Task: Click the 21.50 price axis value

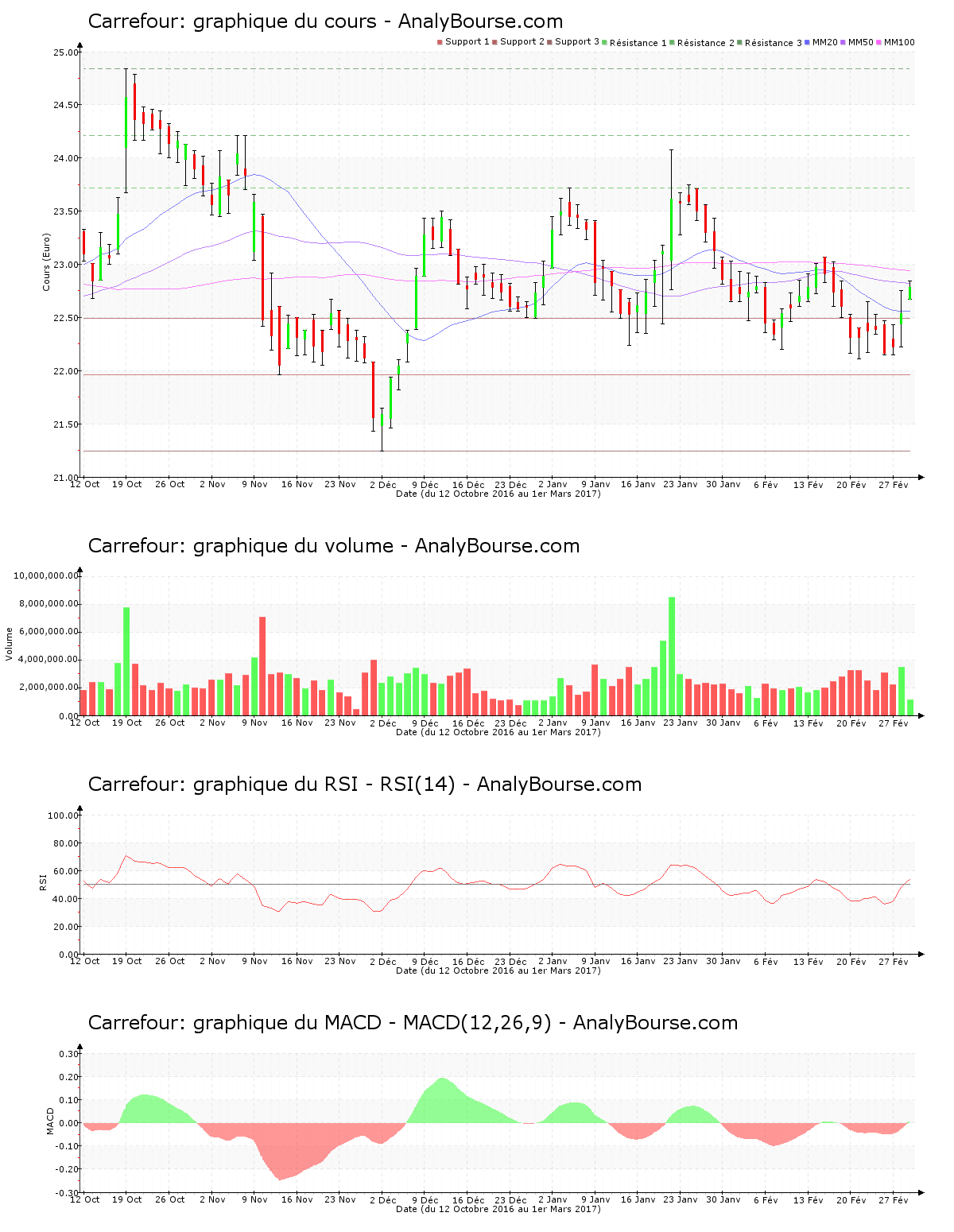Action: pyautogui.click(x=67, y=424)
